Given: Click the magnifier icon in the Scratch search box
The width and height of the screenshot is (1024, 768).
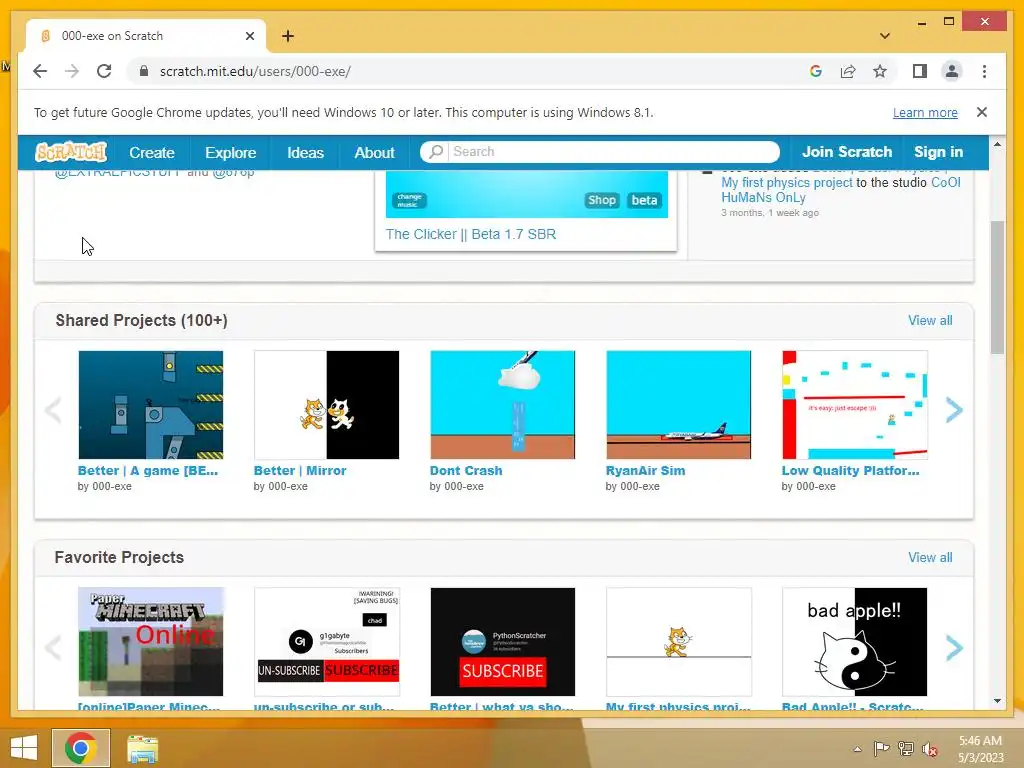Looking at the screenshot, I should 436,152.
